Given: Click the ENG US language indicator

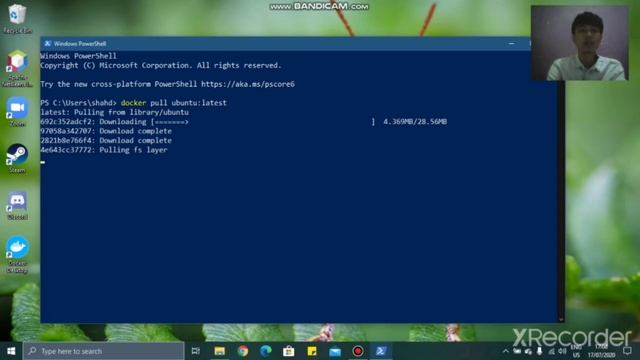Looking at the screenshot, I should [576, 351].
